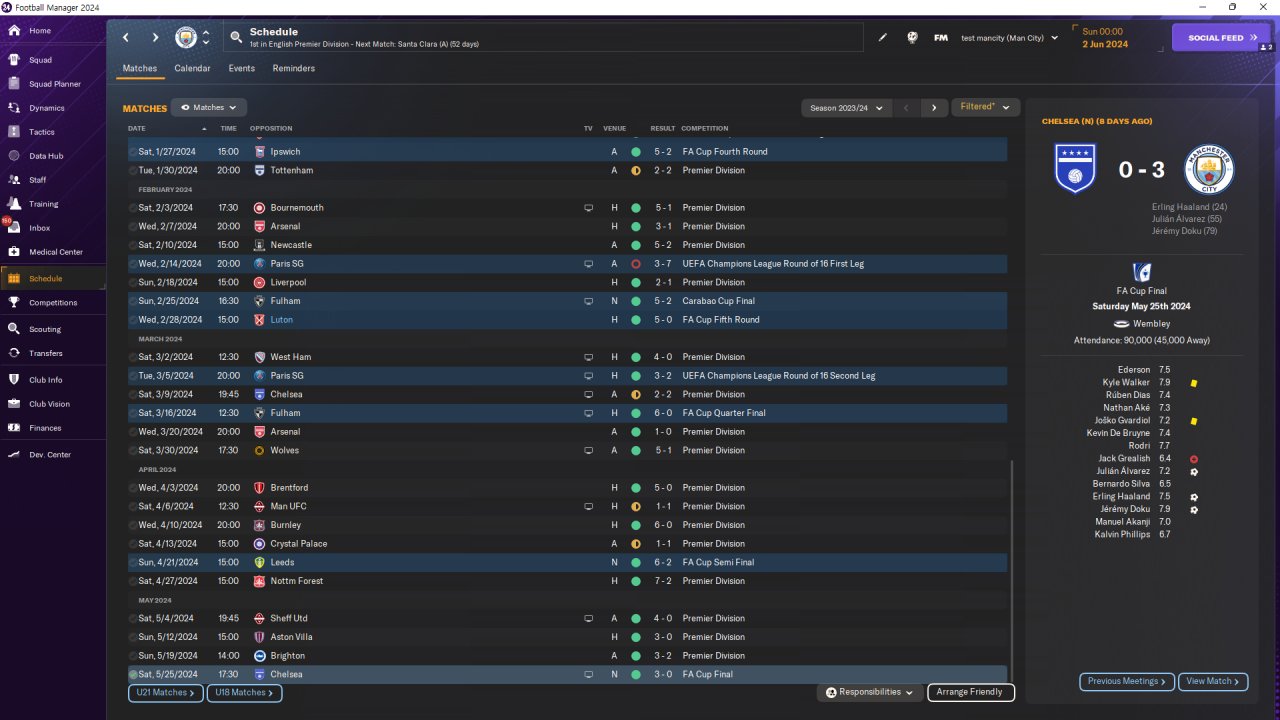
Task: Open U21 Matches
Action: [166, 693]
